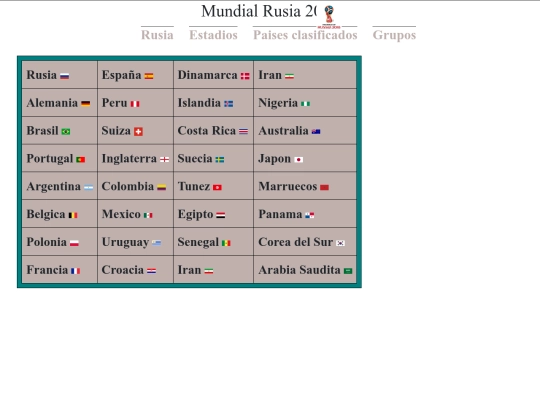Click the Japanese flag beside Japon
This screenshot has width=540, height=405.
coord(299,160)
